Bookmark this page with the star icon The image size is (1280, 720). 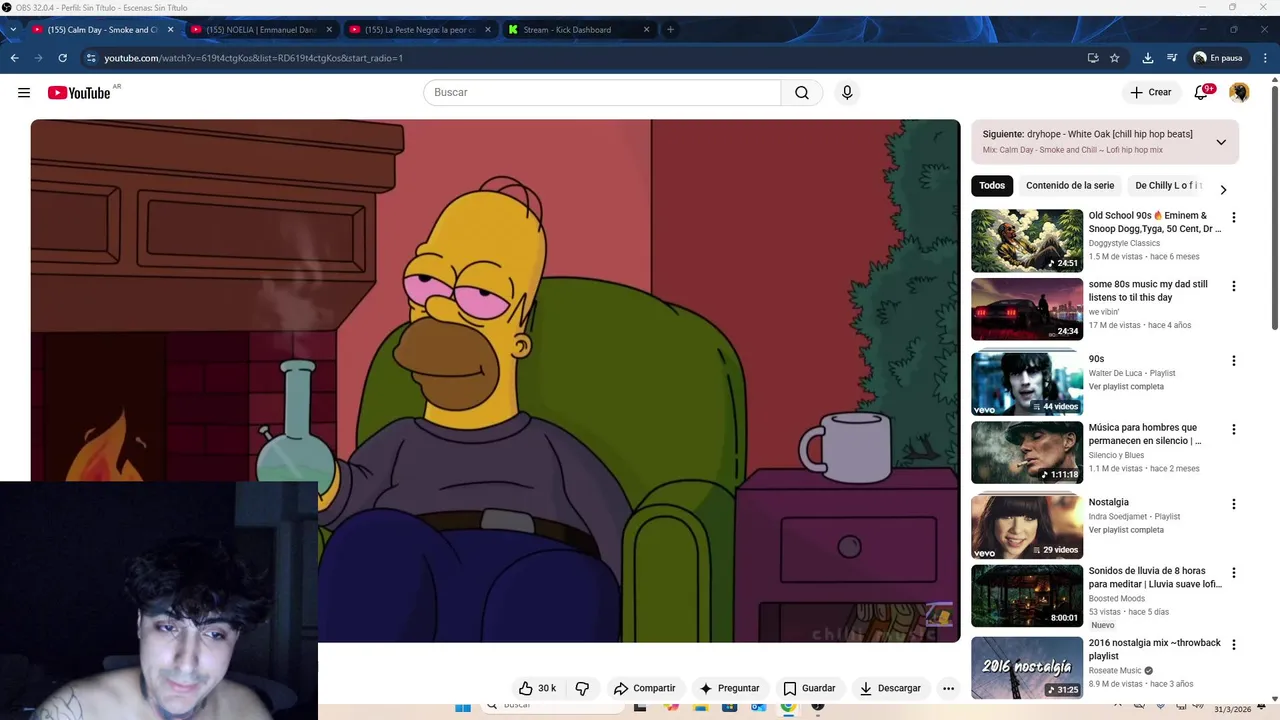pos(1115,58)
